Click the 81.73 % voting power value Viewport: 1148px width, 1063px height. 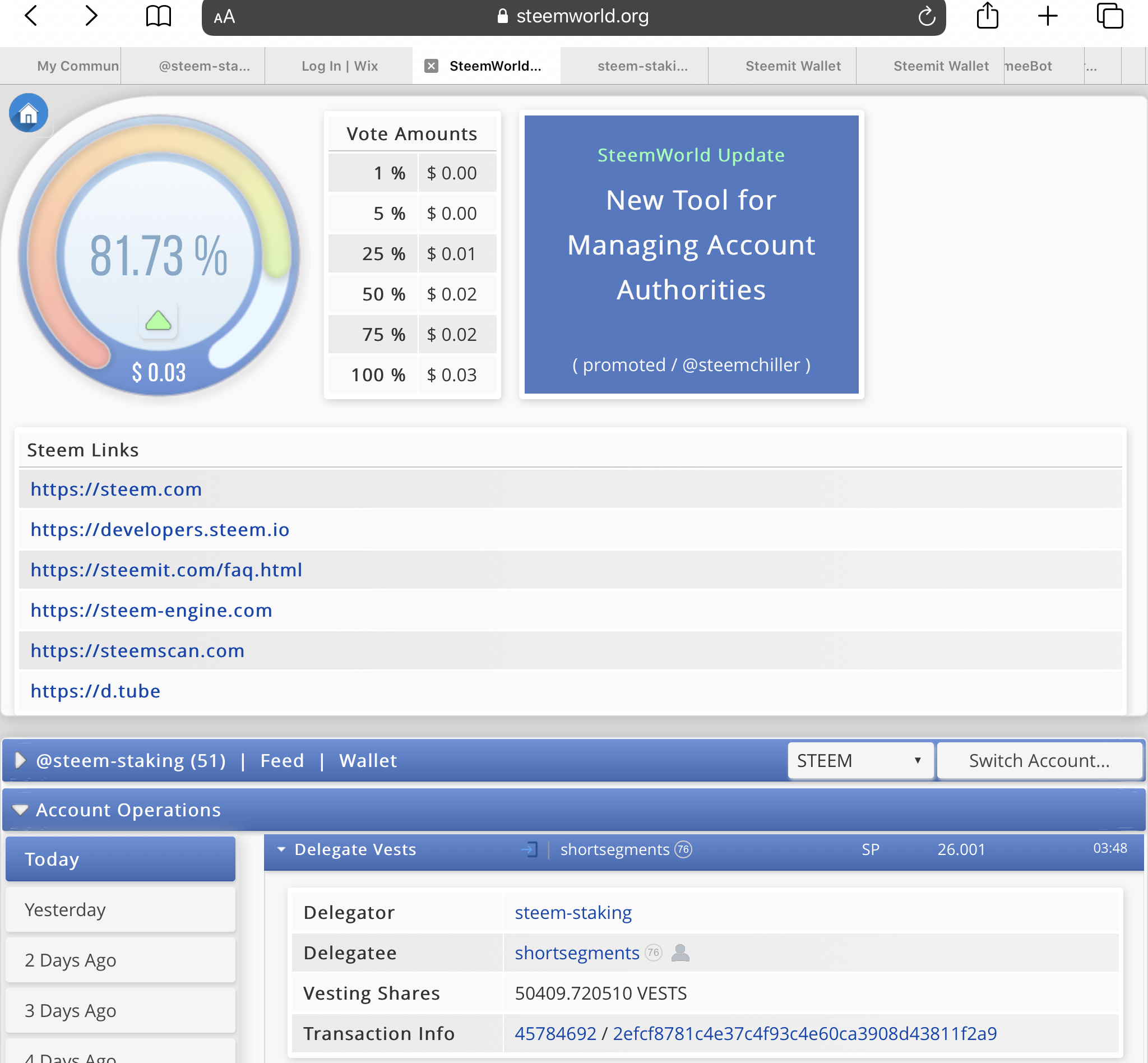159,256
